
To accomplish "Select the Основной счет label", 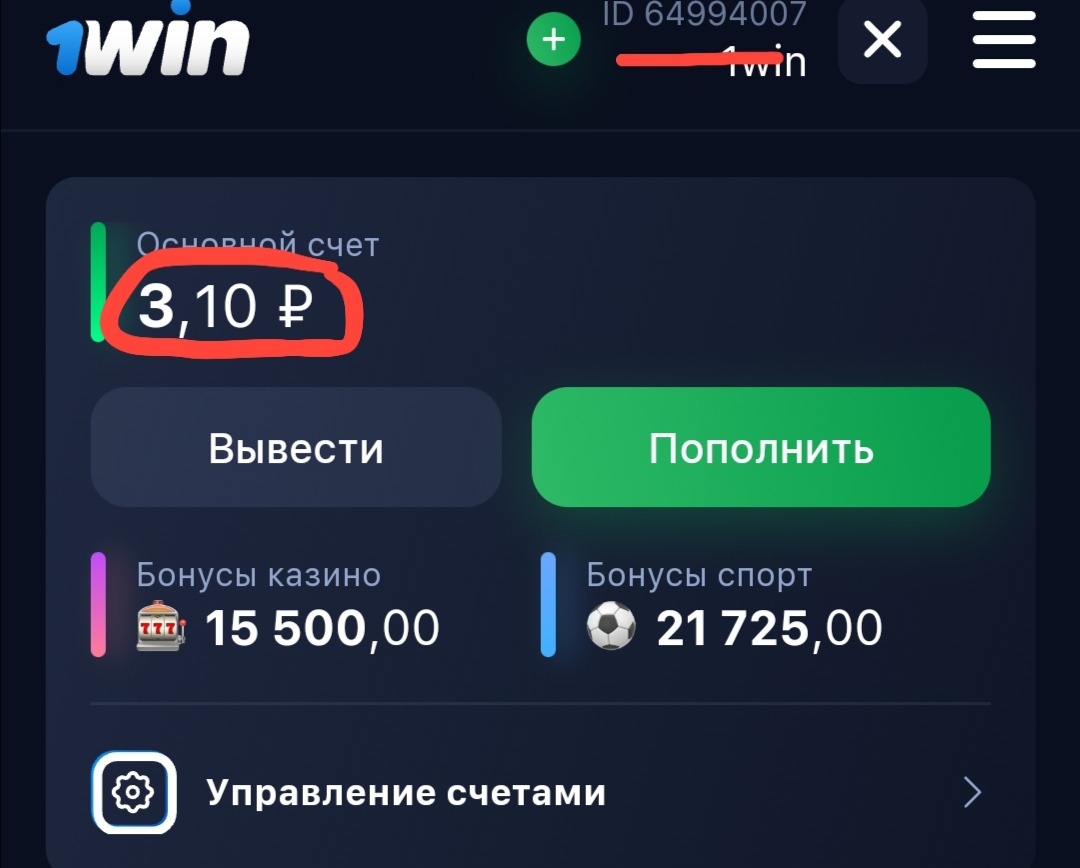I will click(258, 245).
